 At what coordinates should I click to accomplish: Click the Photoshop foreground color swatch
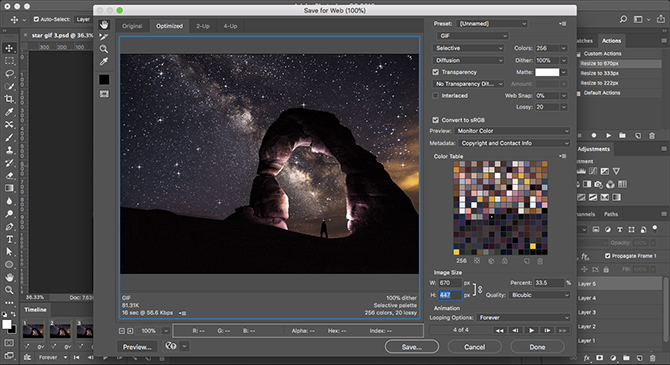click(x=7, y=324)
